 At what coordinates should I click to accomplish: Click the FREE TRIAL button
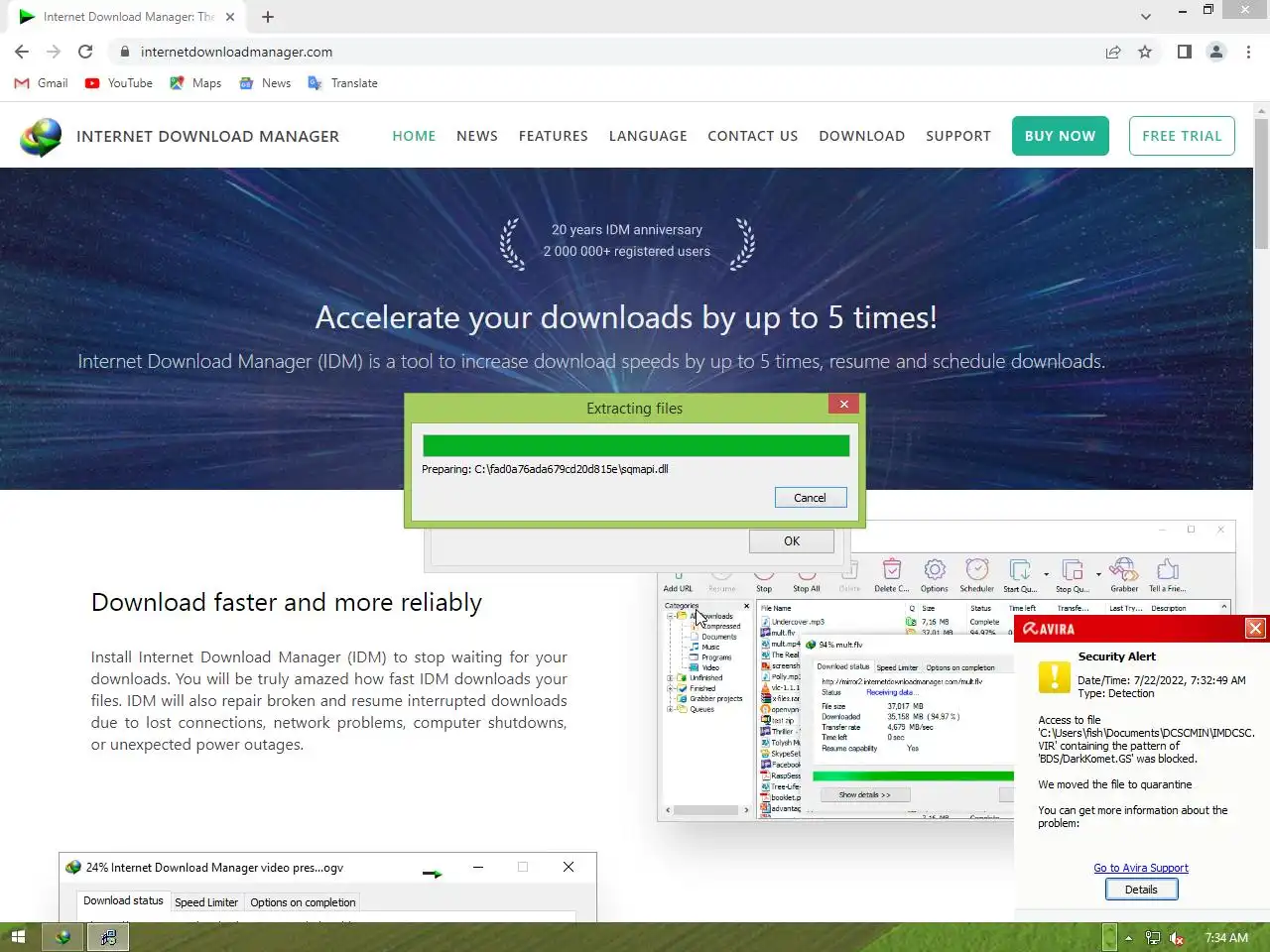tap(1182, 136)
